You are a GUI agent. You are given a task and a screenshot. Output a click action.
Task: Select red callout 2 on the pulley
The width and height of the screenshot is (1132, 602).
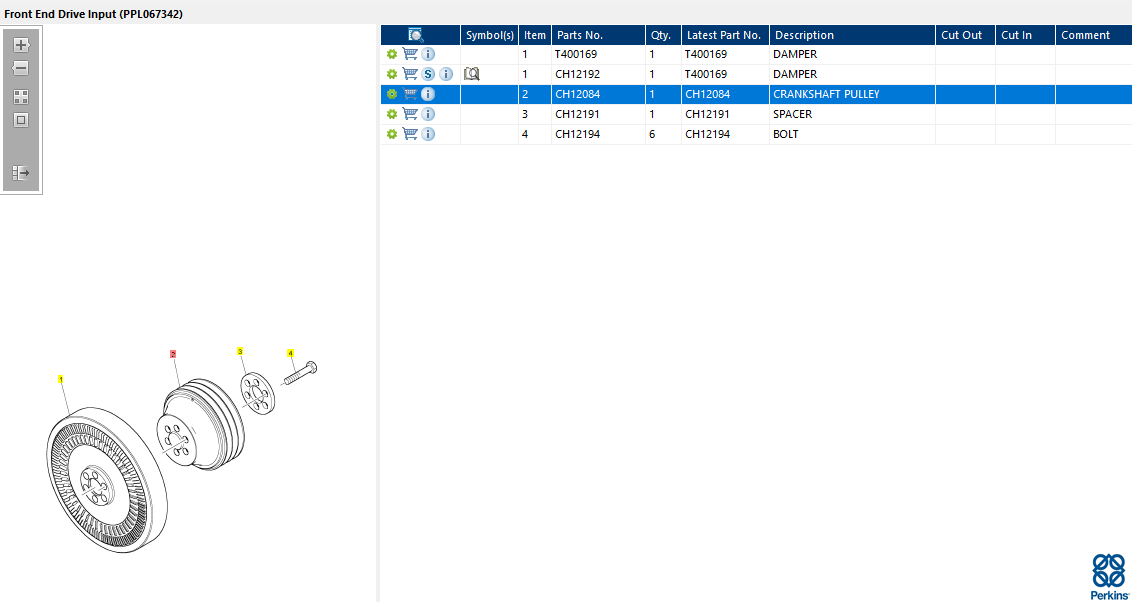click(x=173, y=354)
